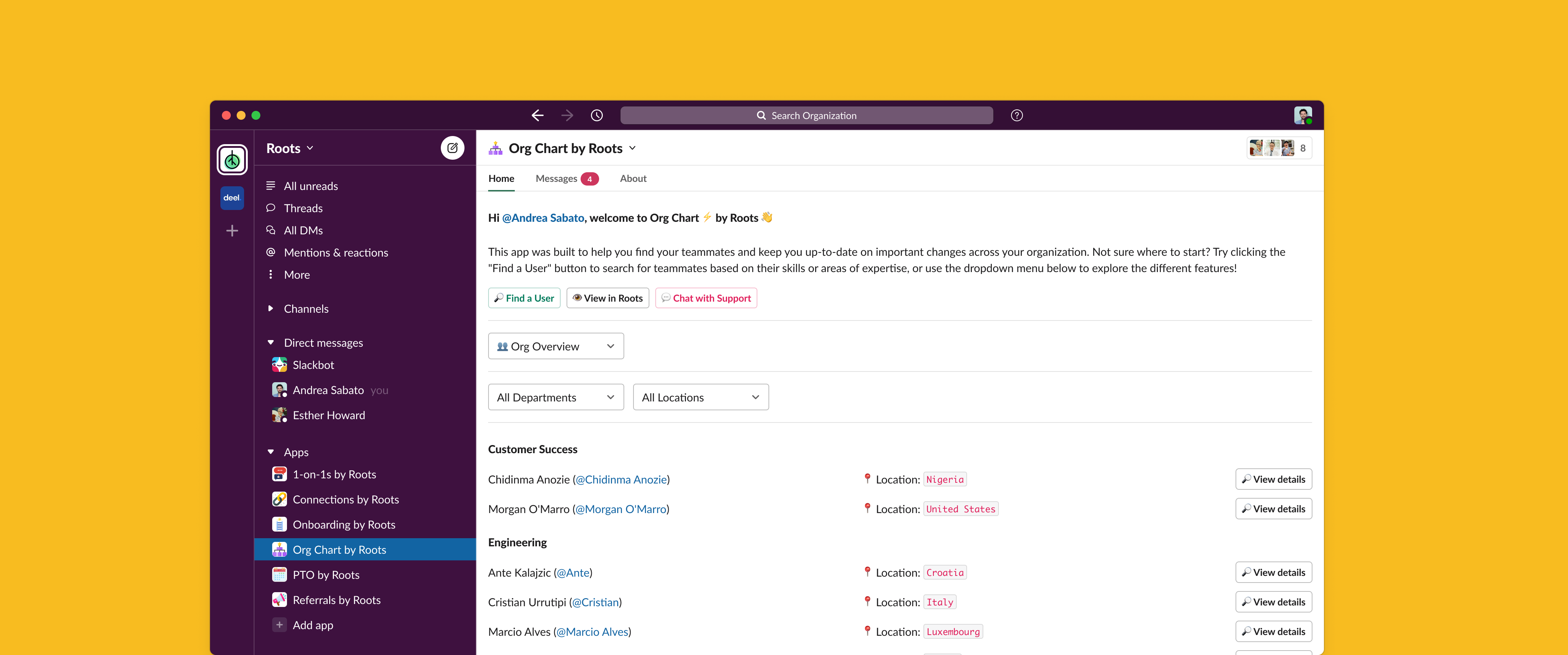Click the Croatia location tag
The image size is (1568, 655).
click(945, 572)
